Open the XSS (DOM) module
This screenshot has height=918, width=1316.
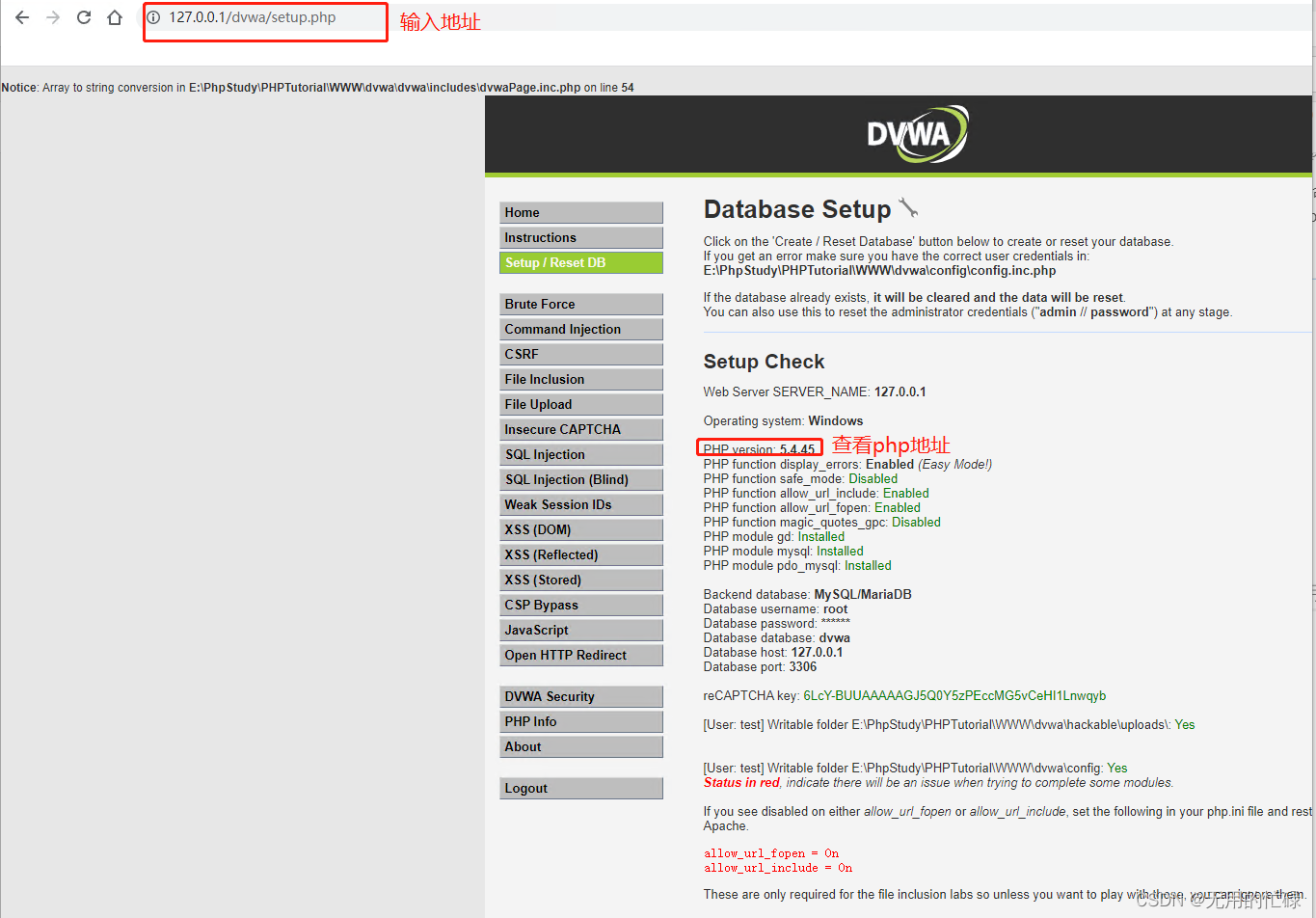point(581,529)
